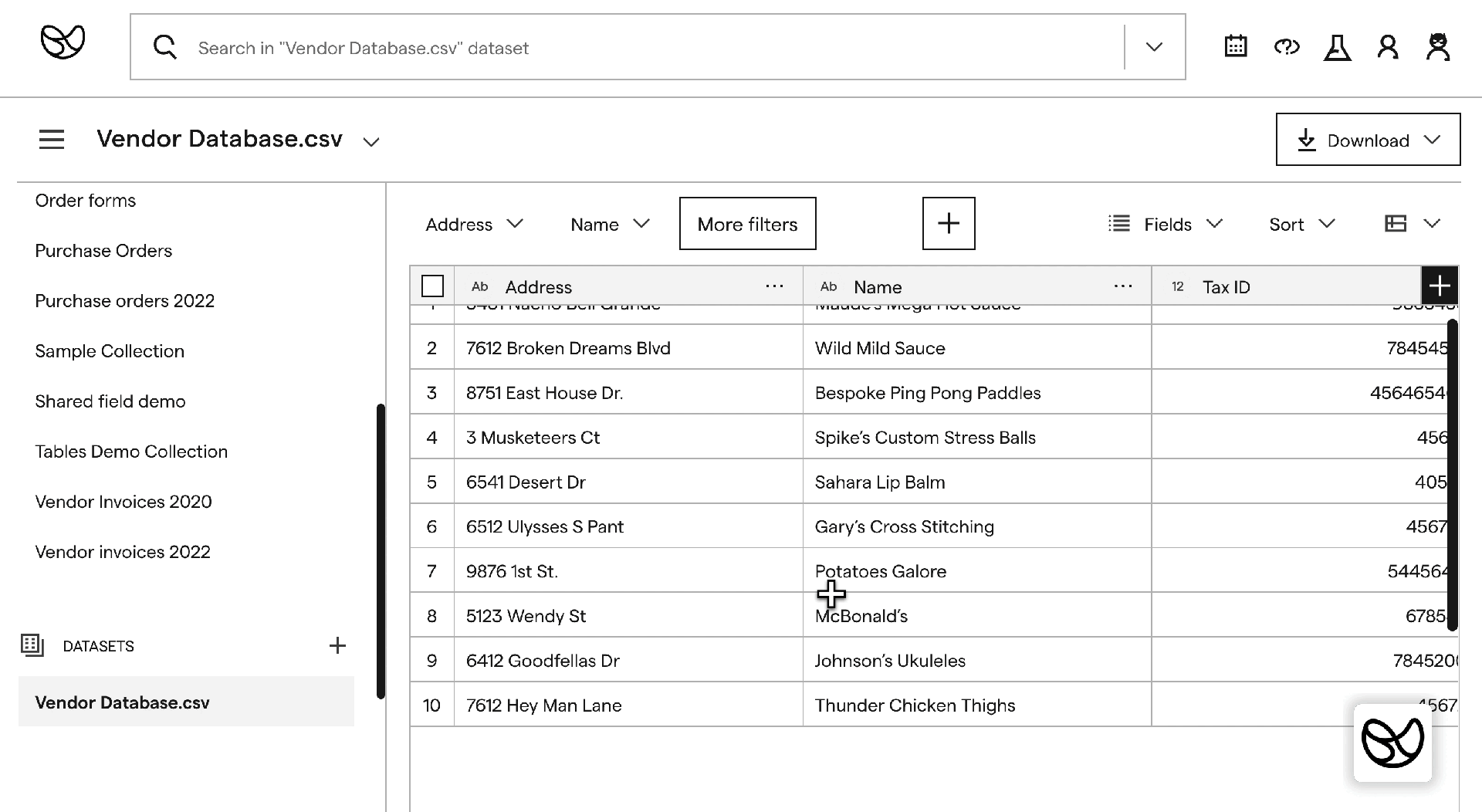This screenshot has height=812, width=1482.
Task: Click the sidebar vertical scrollbar
Action: [x=381, y=551]
